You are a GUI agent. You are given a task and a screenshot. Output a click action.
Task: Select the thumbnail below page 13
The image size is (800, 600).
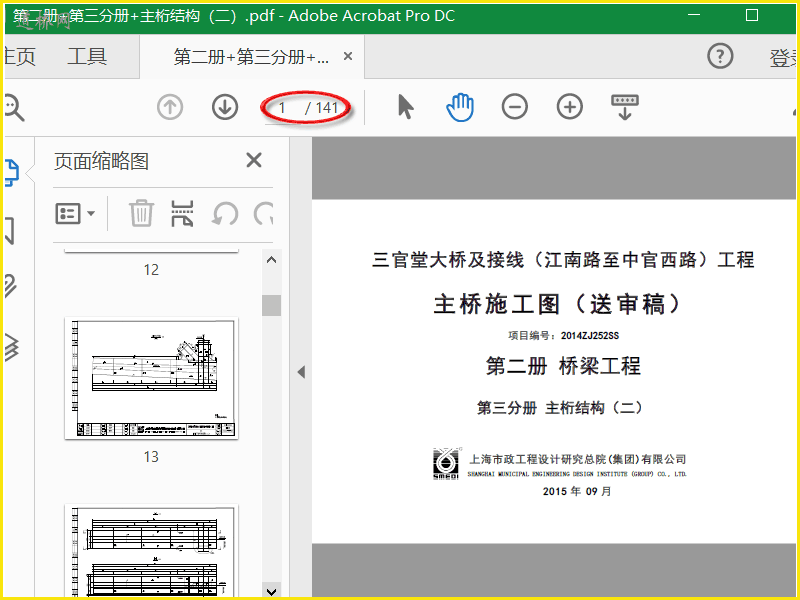pyautogui.click(x=151, y=551)
